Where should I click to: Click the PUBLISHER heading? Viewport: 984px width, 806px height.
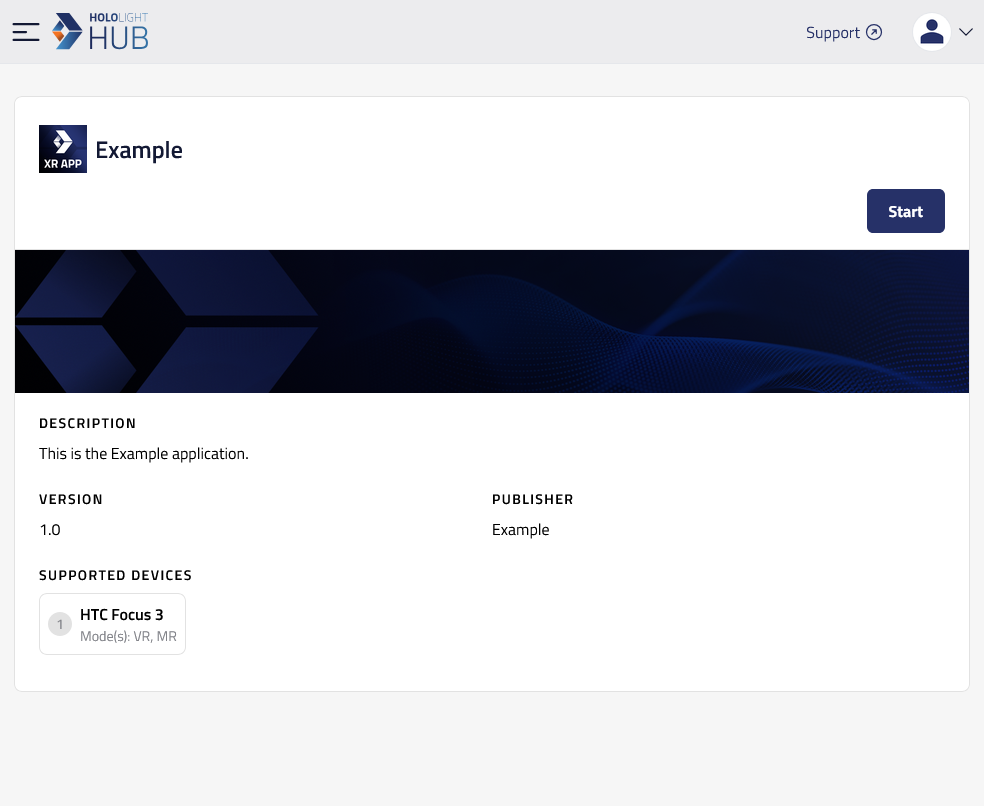tap(533, 499)
